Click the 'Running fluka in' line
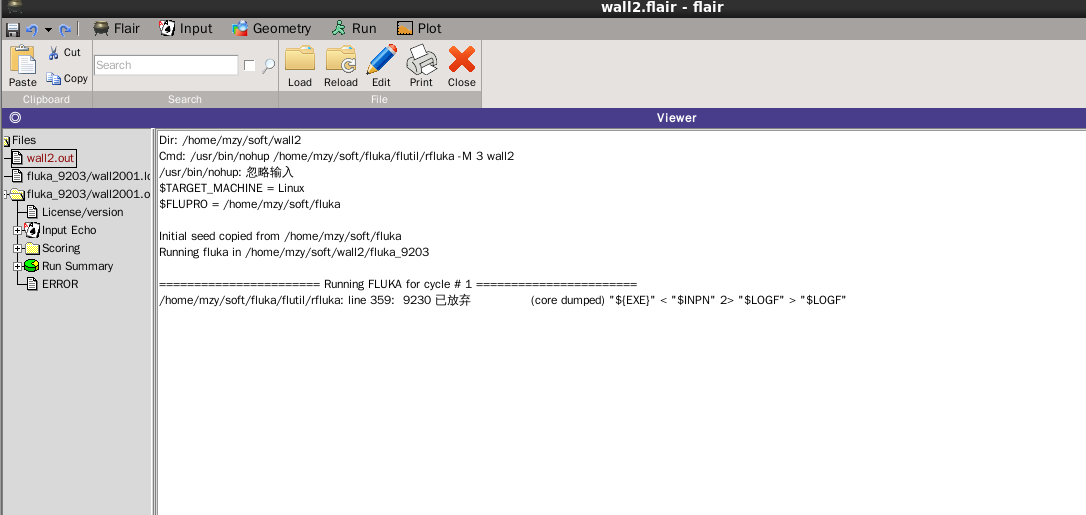Viewport: 1086px width, 515px height. pyautogui.click(x=294, y=252)
